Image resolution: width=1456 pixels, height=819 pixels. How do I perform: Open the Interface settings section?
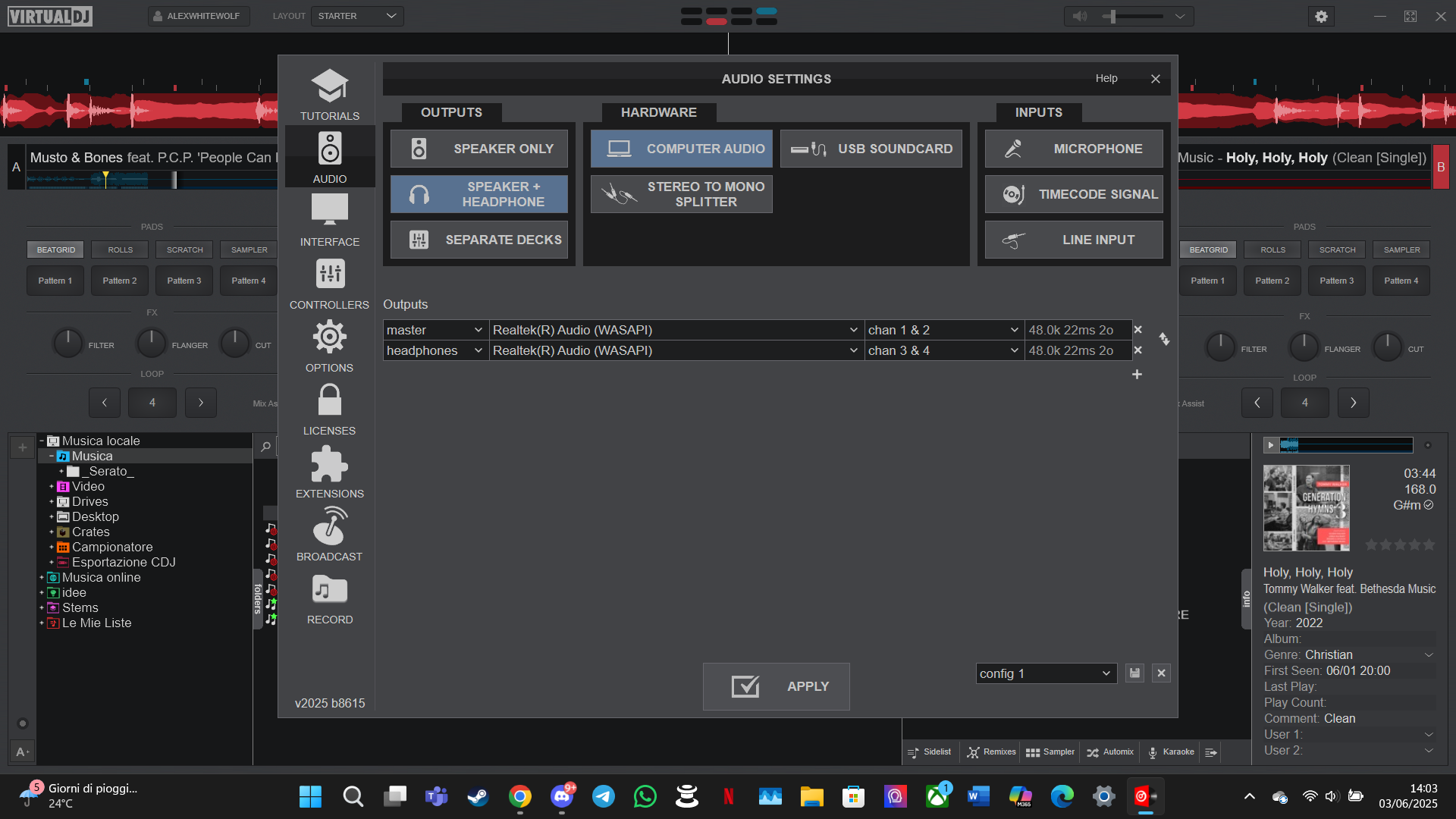click(x=329, y=220)
